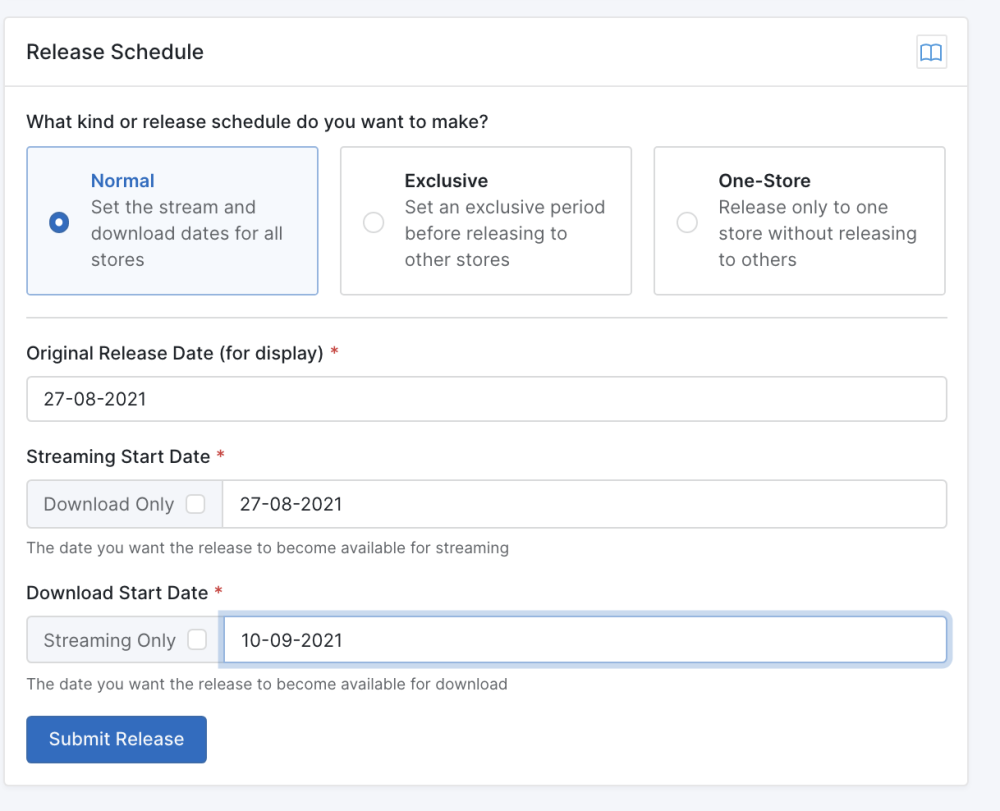Click the "Set an exclusive period" description
1000x811 pixels.
click(x=504, y=207)
